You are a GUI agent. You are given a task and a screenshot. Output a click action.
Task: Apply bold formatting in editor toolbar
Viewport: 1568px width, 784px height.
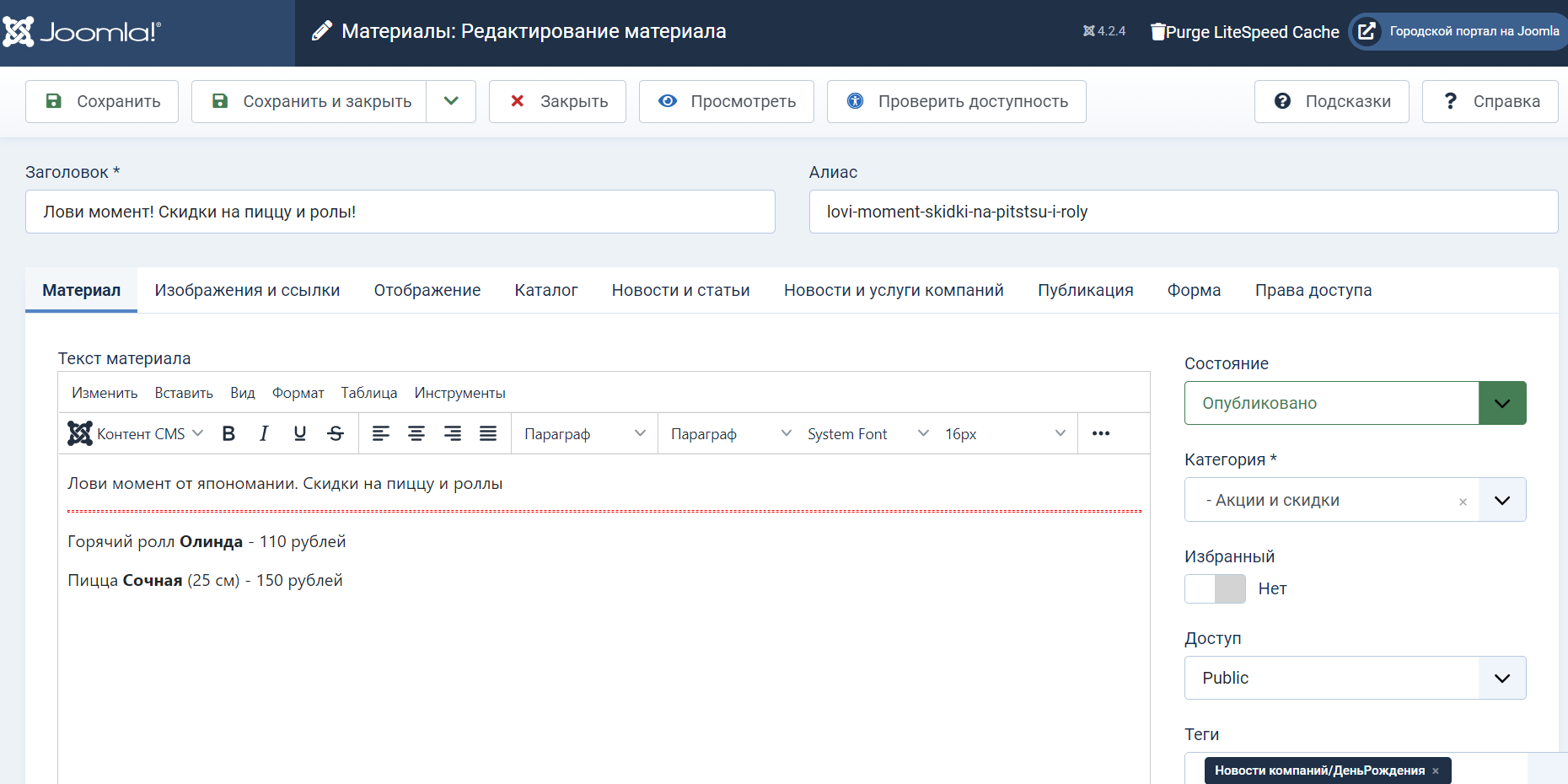[x=228, y=433]
